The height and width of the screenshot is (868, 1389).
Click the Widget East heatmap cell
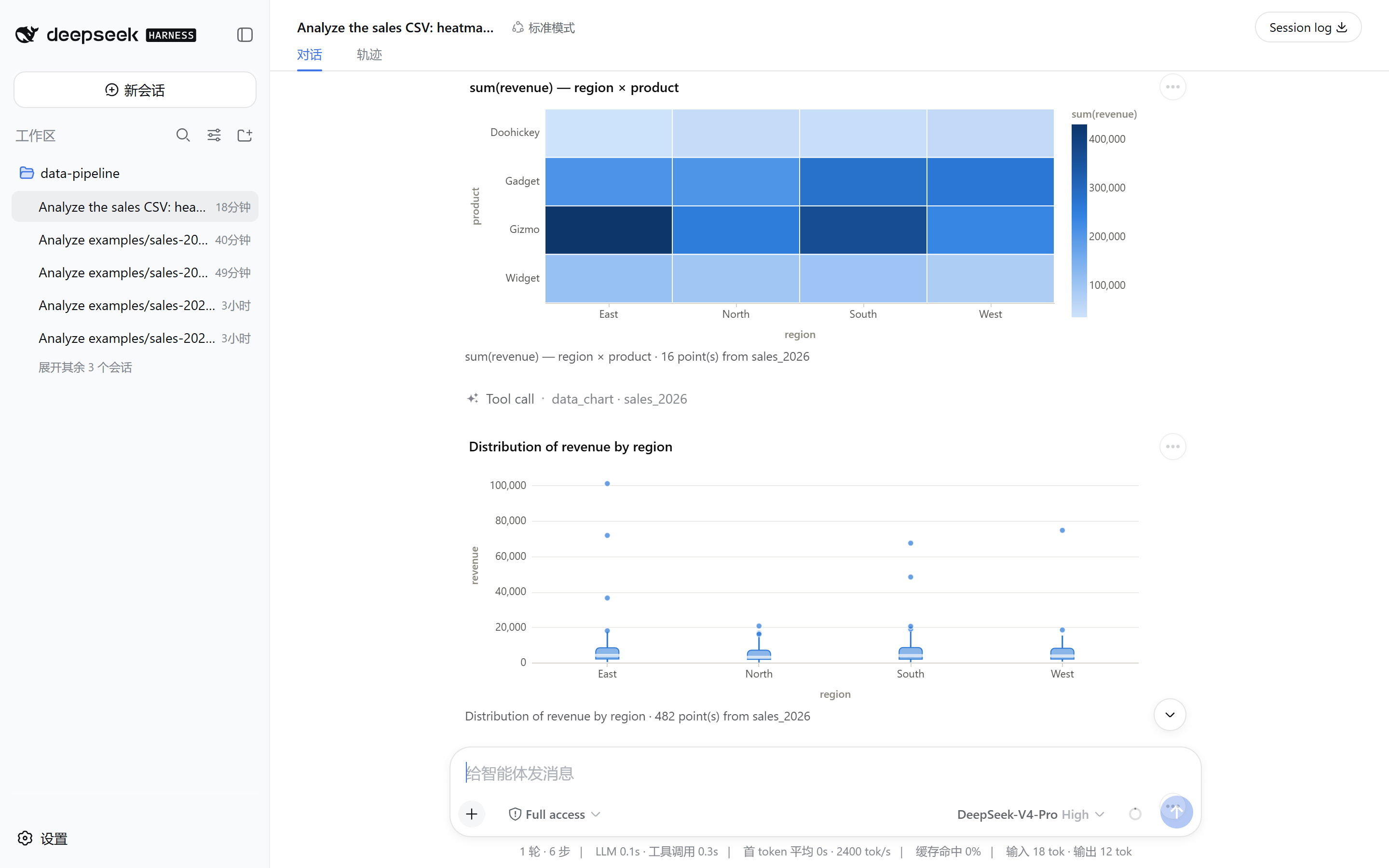click(x=608, y=278)
